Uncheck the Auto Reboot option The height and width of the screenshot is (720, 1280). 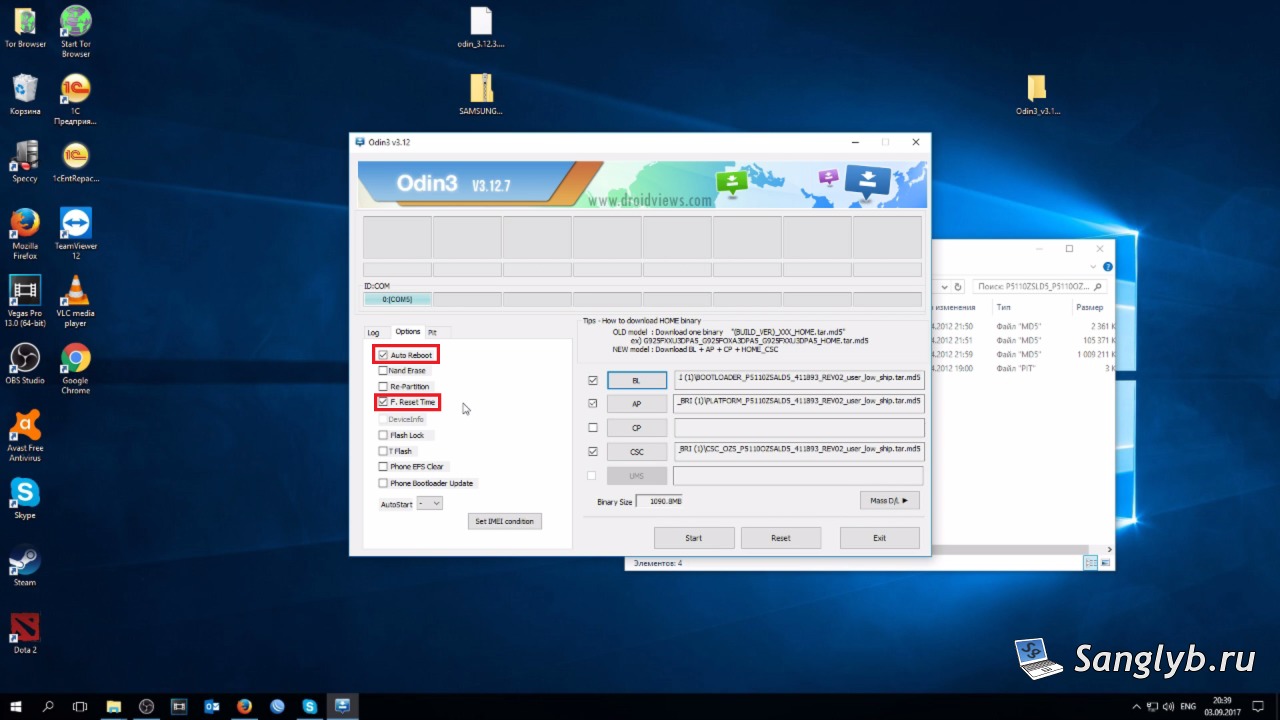click(383, 355)
